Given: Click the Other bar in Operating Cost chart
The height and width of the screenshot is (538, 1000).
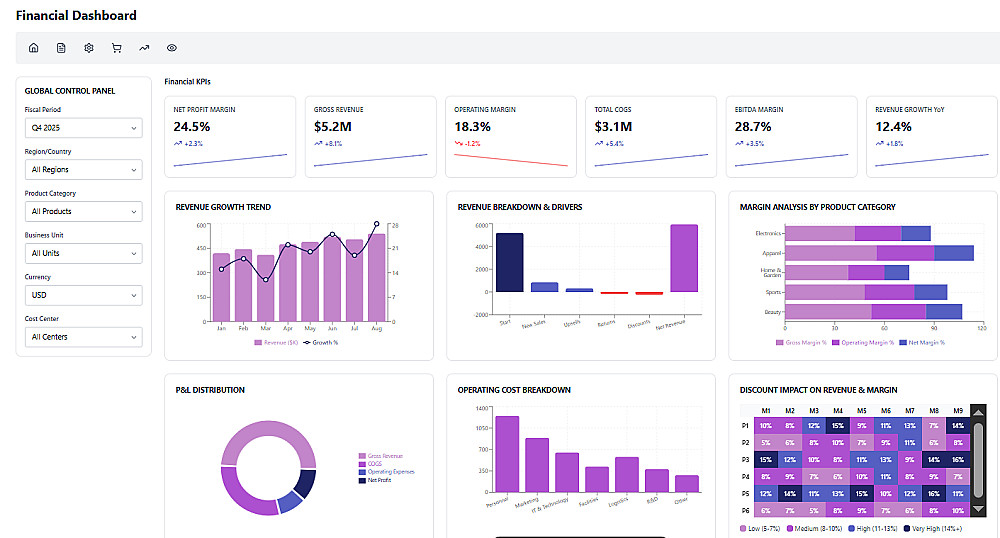Looking at the screenshot, I should [687, 484].
